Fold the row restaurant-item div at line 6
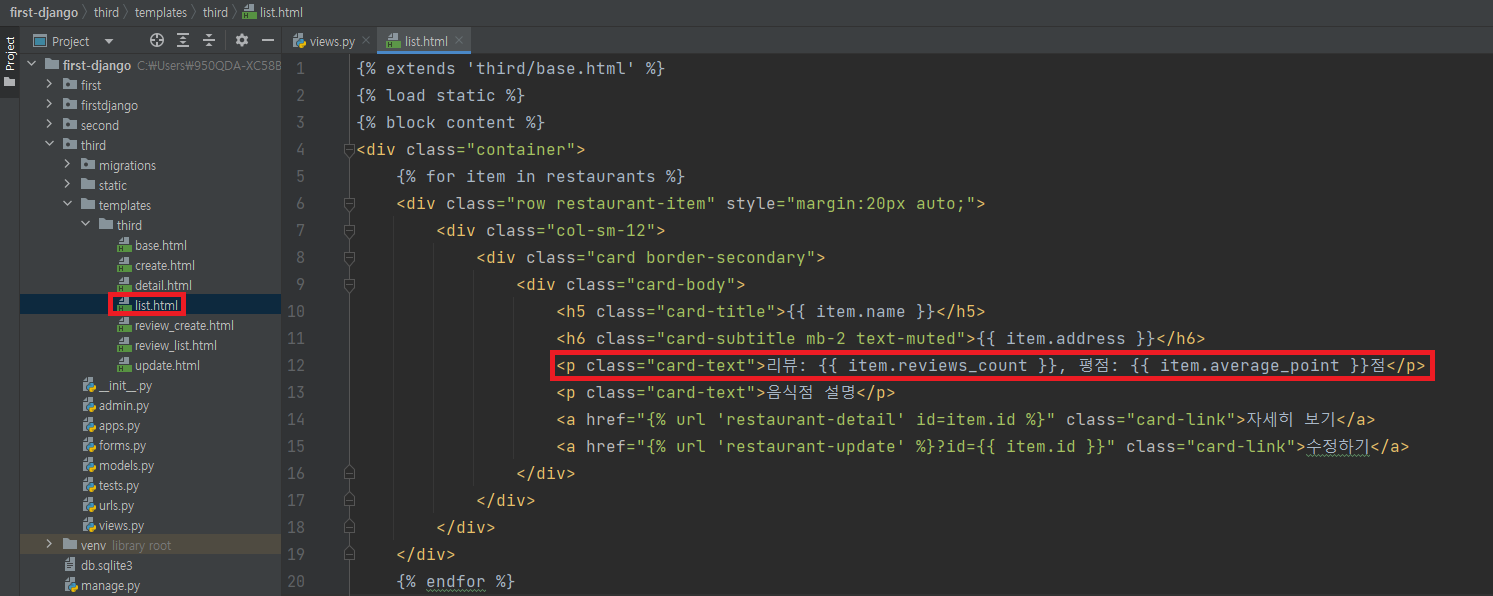This screenshot has width=1493, height=596. pyautogui.click(x=349, y=204)
